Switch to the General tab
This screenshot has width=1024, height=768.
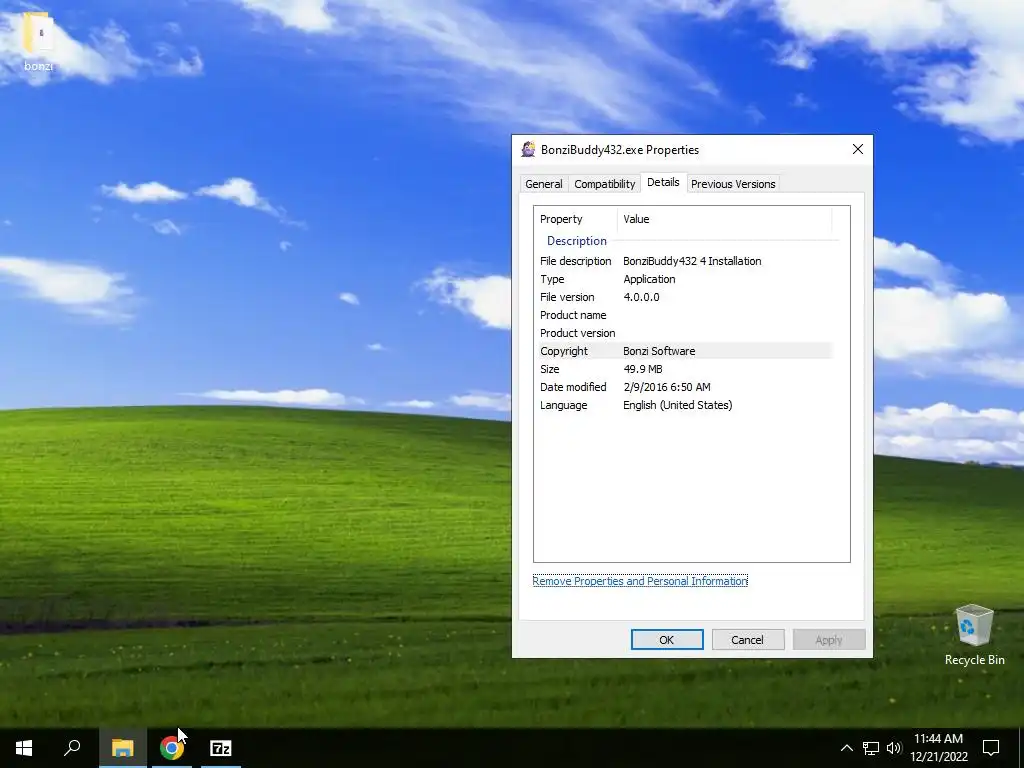[x=543, y=184]
